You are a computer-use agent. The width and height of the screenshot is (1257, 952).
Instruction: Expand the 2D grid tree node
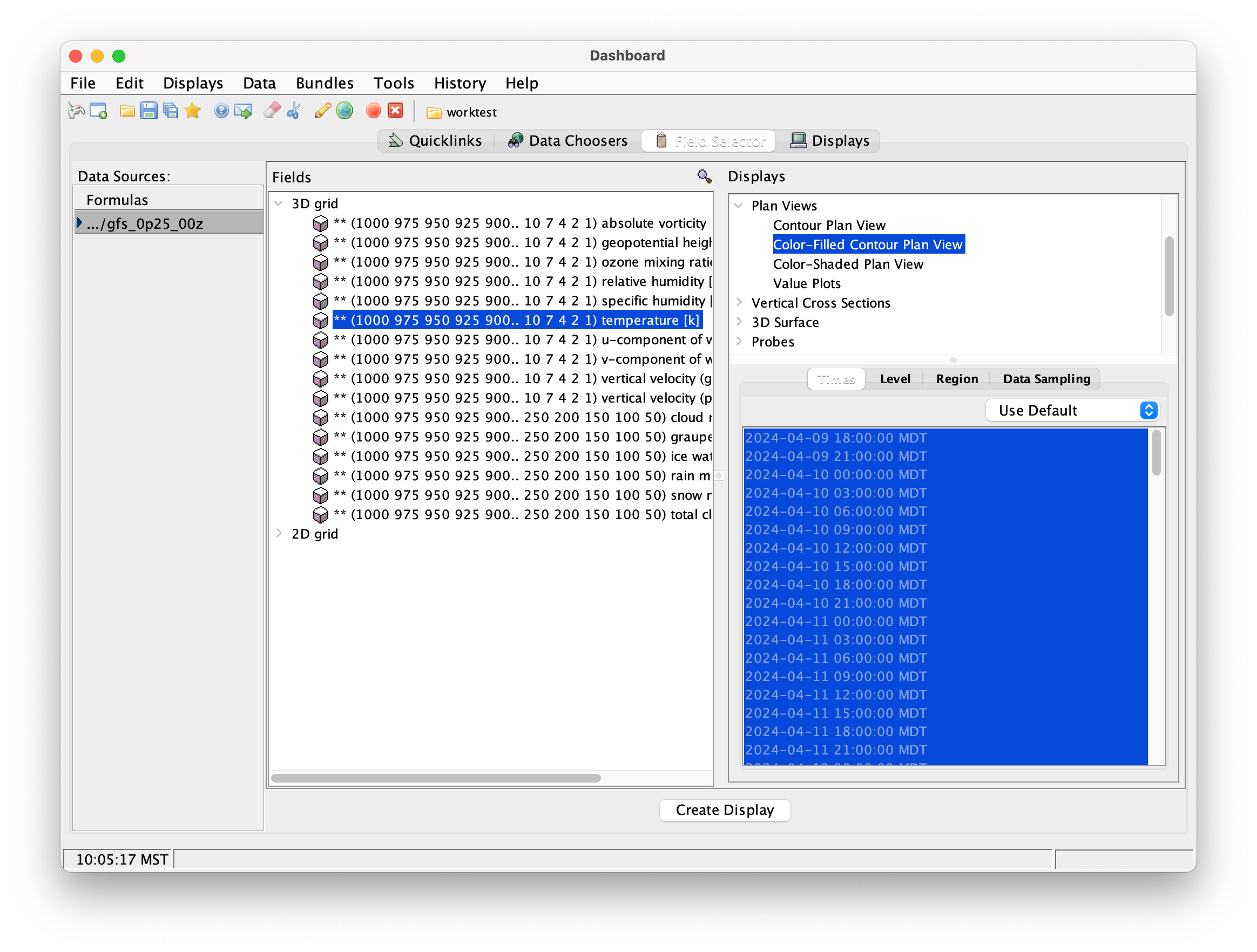coord(279,533)
